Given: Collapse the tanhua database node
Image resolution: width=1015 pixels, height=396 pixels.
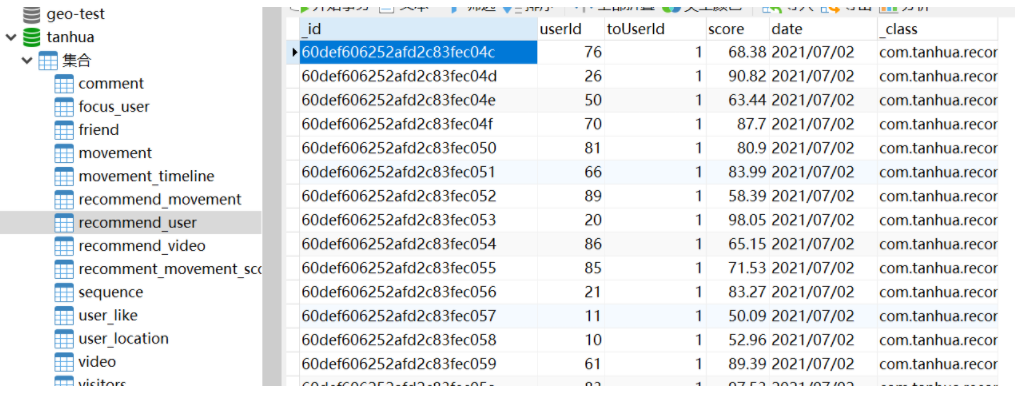Looking at the screenshot, I should 10,38.
